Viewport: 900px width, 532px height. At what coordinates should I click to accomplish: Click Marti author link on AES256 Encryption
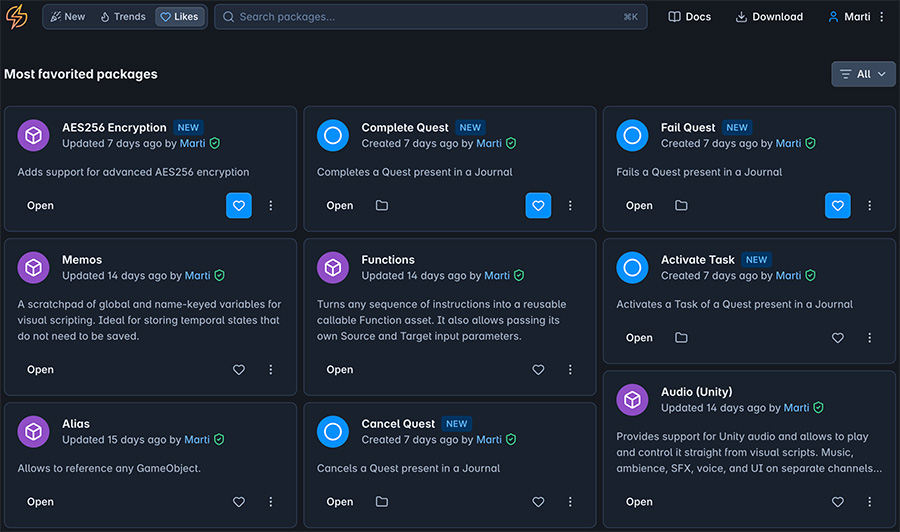(x=192, y=143)
